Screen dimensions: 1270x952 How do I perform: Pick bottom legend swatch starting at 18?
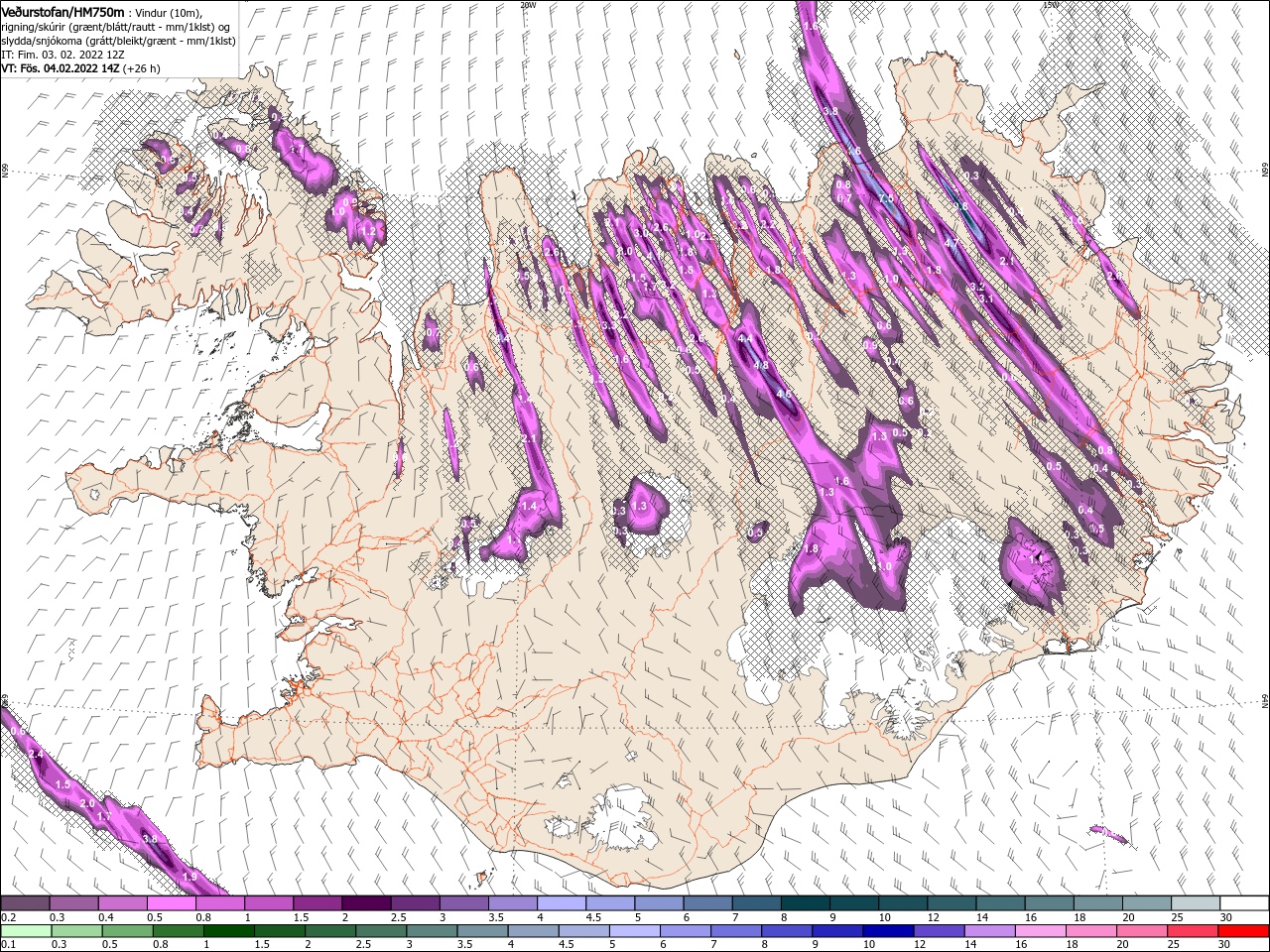[1092, 931]
